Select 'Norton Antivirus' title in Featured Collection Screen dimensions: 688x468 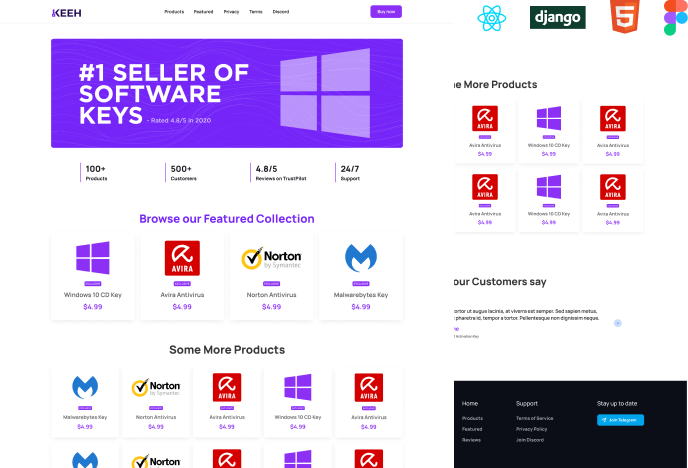pyautogui.click(x=271, y=295)
